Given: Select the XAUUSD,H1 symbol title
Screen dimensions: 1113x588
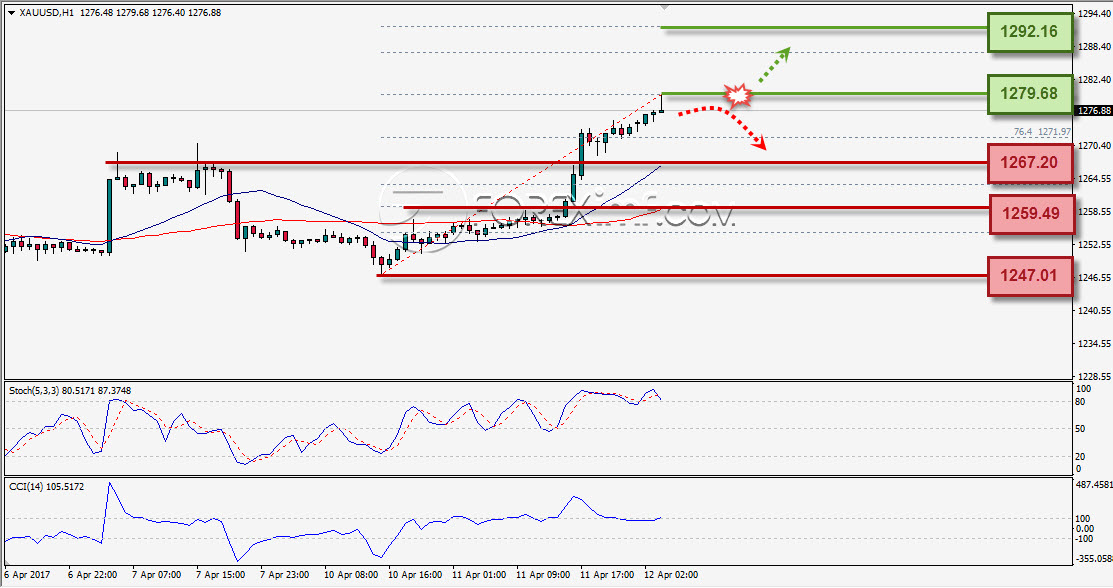Looking at the screenshot, I should [47, 13].
